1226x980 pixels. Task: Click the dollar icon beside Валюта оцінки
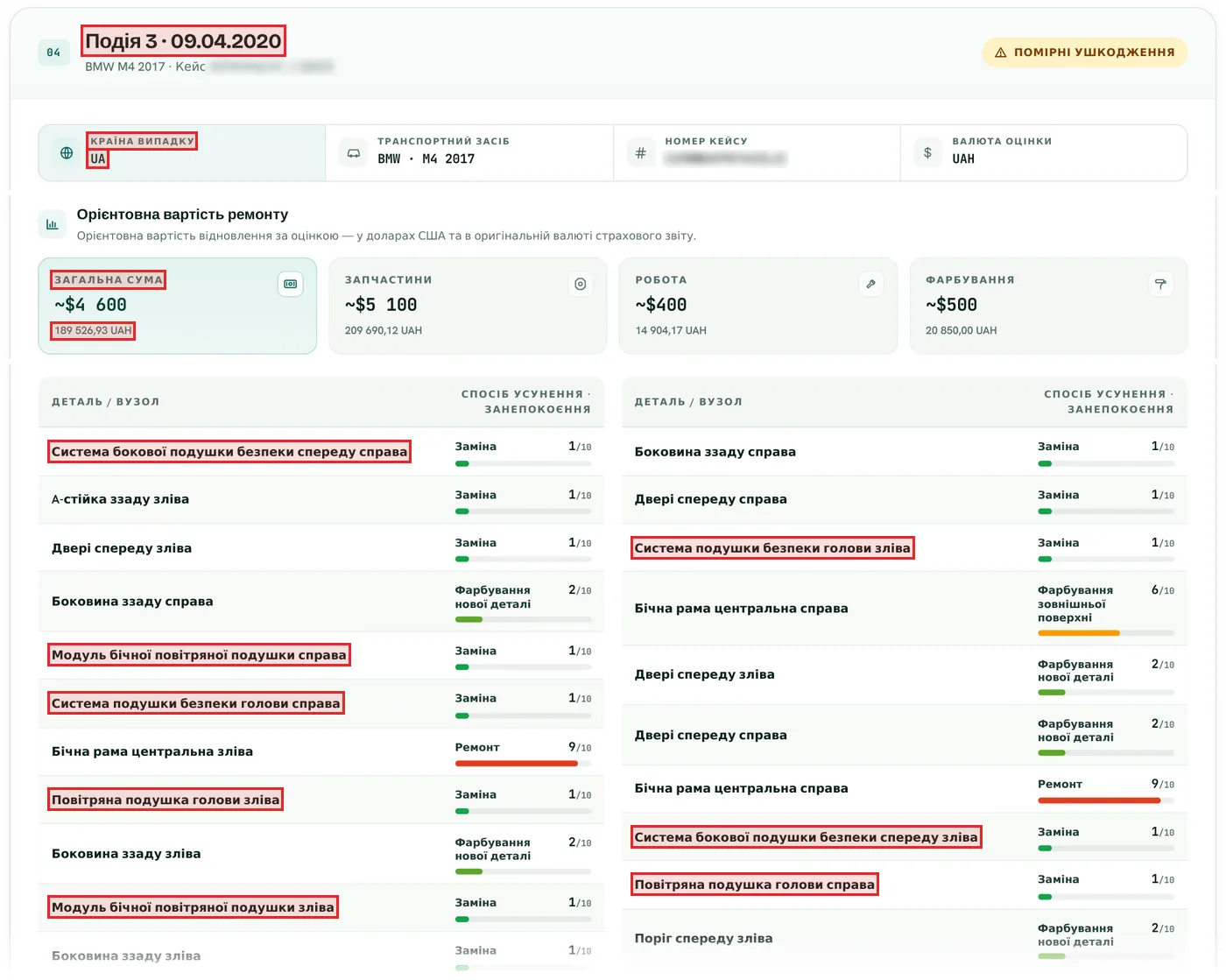(928, 152)
